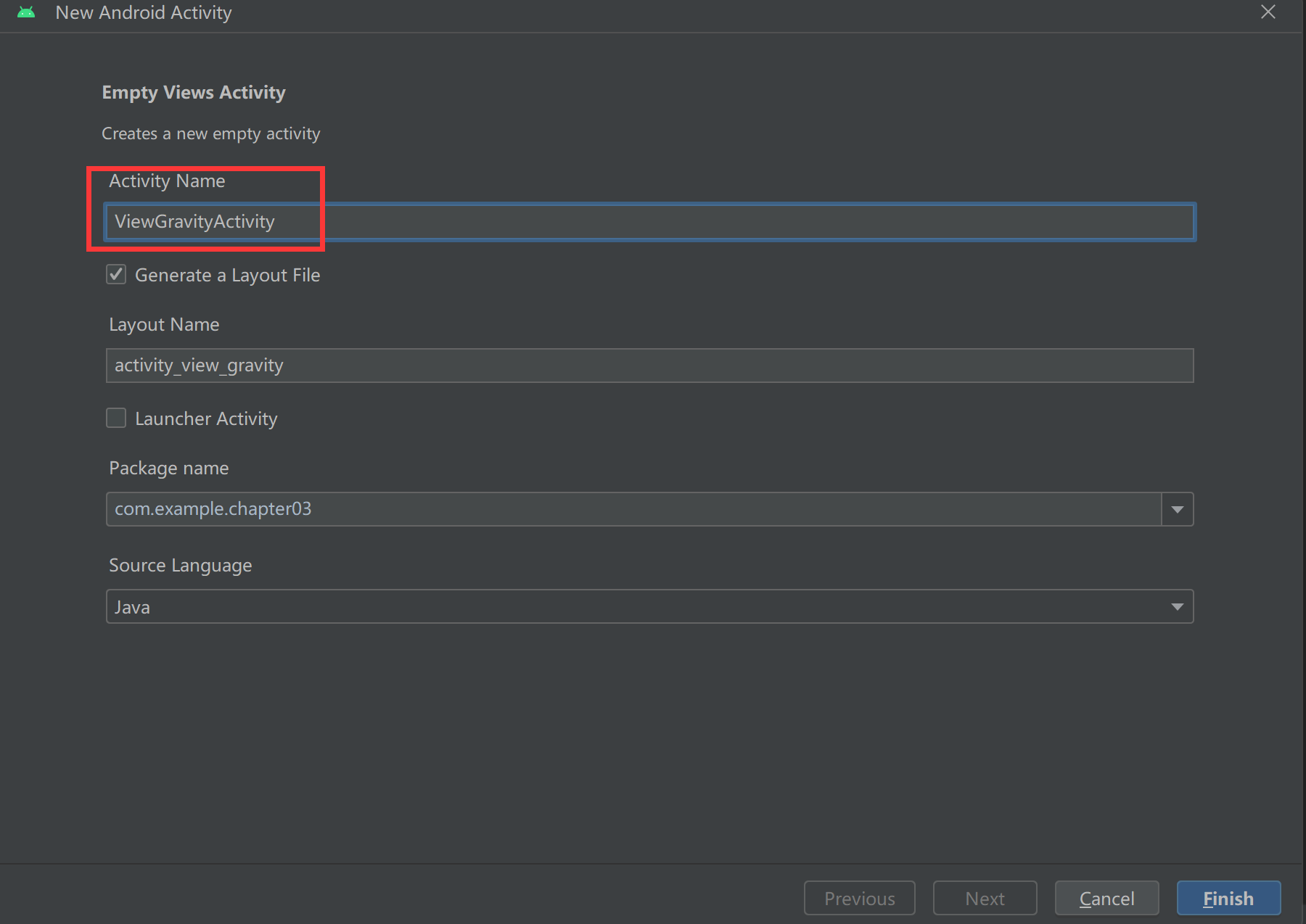Viewport: 1306px width, 924px height.
Task: Click the Android logo icon in title bar
Action: tap(26, 12)
